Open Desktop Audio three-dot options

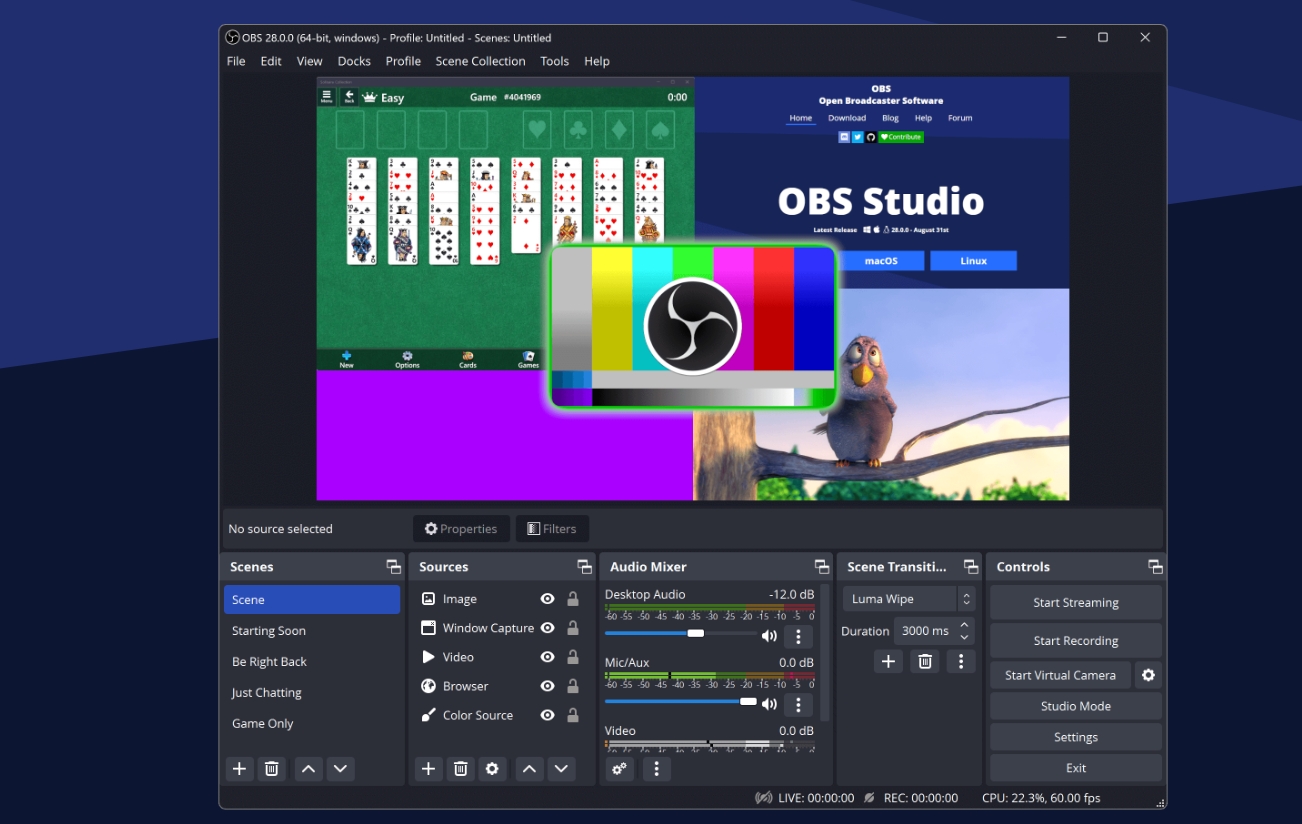798,636
